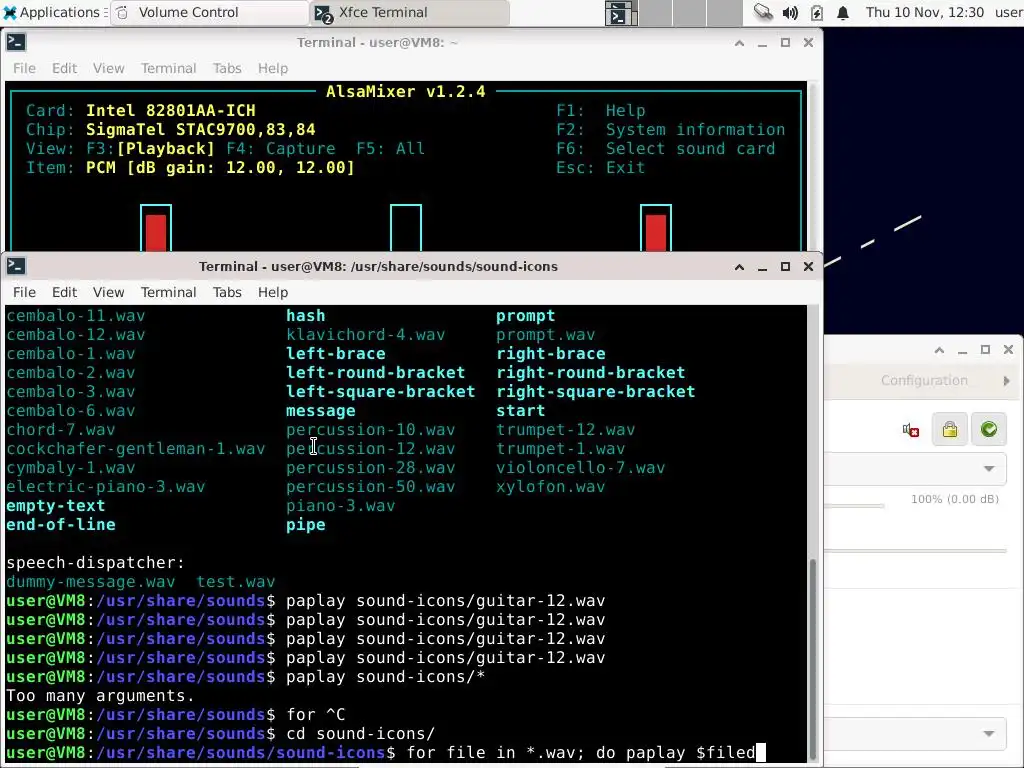Open window menu icon of sound-icons terminal

[16, 266]
